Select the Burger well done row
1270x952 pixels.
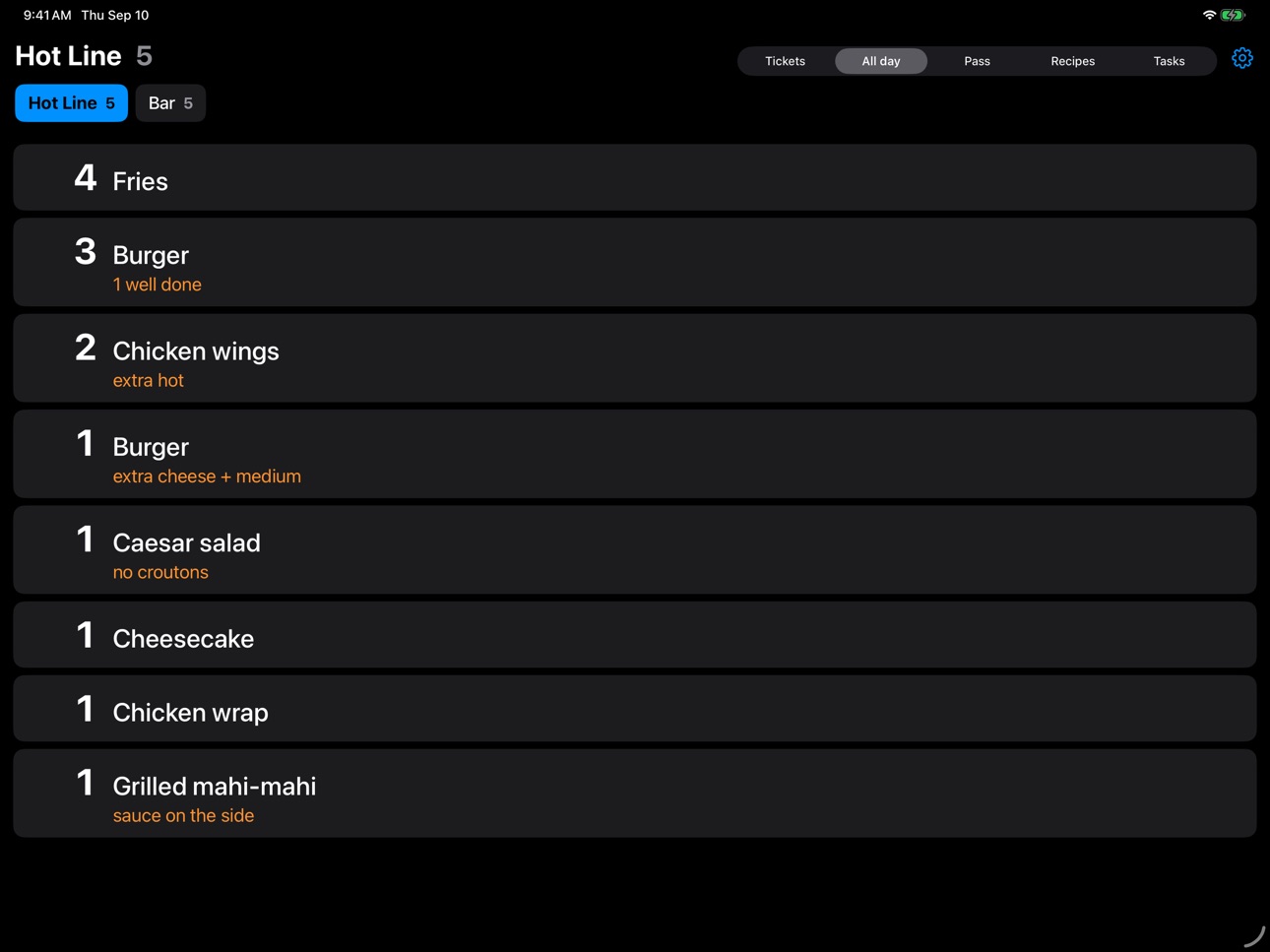click(635, 262)
